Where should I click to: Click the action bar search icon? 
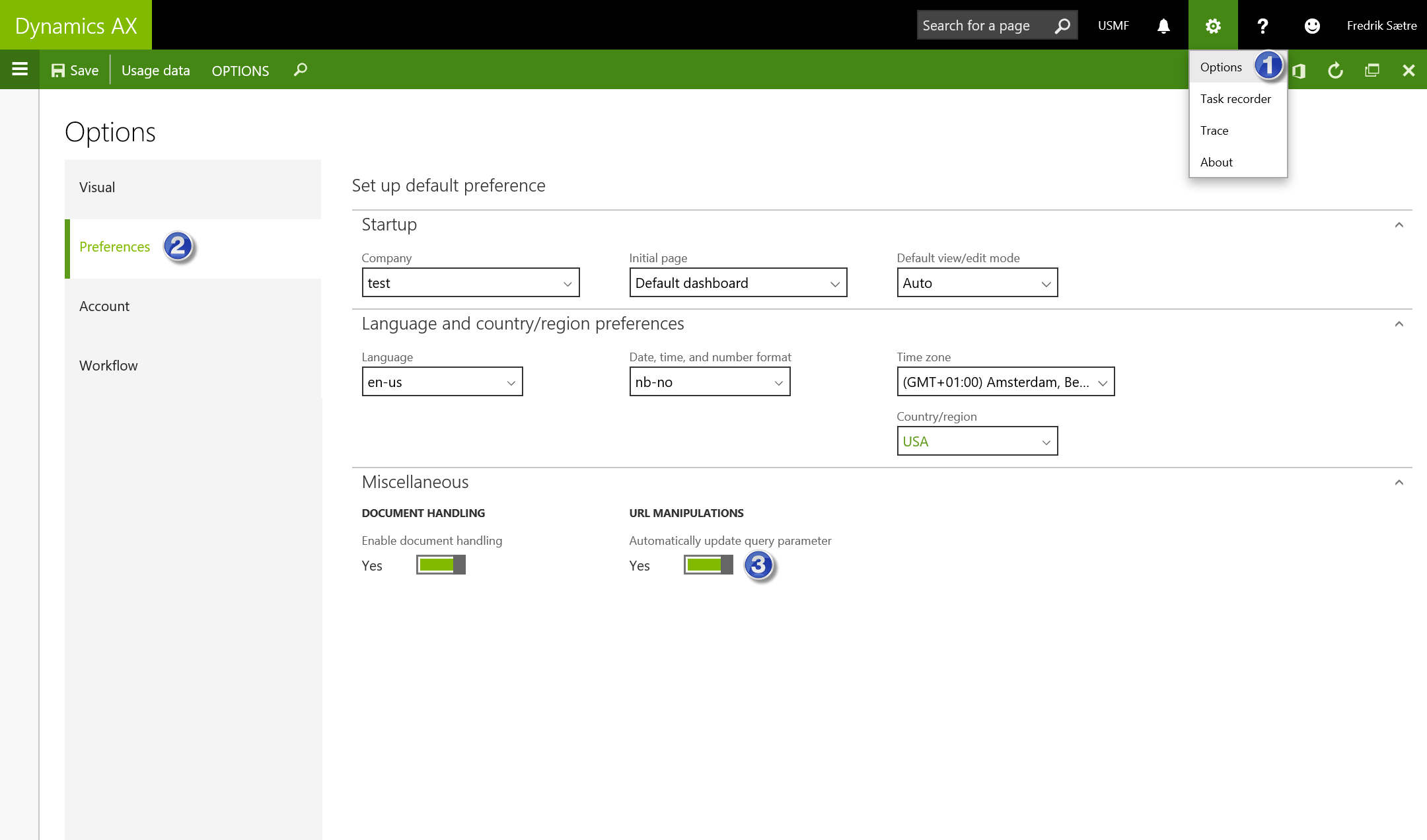pos(301,69)
